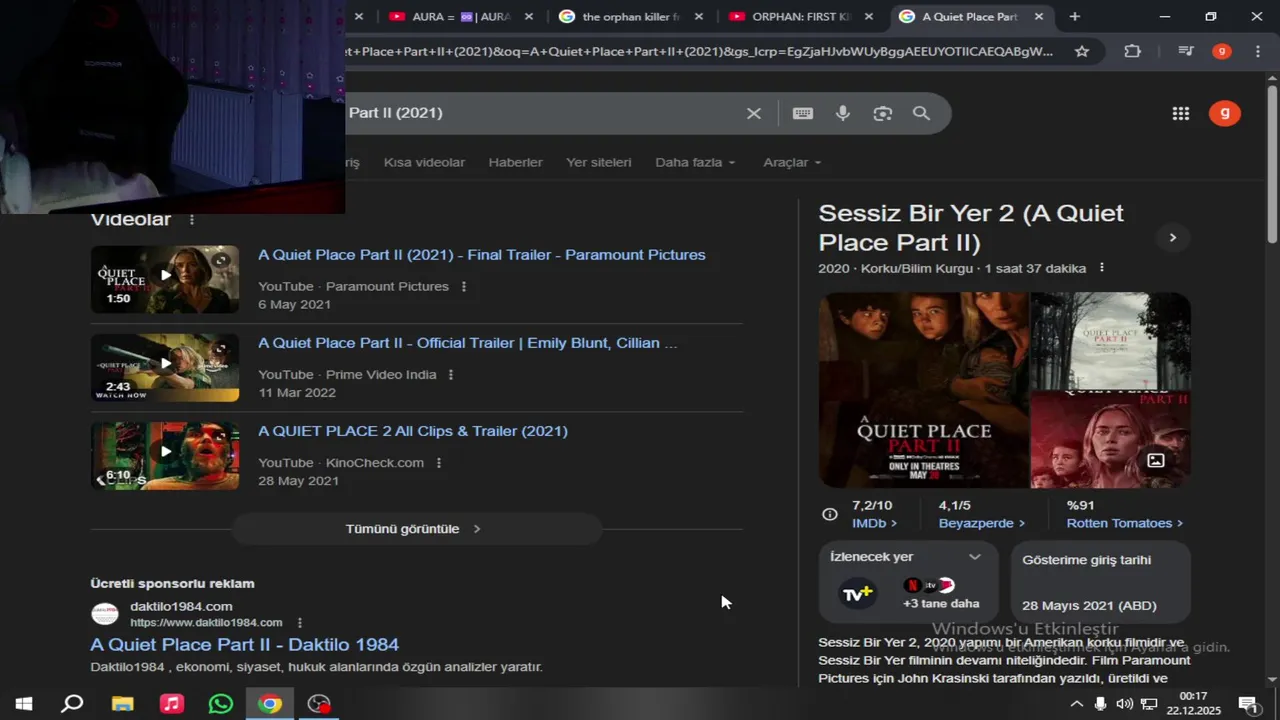Expand the Daha fazla dropdown
This screenshot has height=720, width=1280.
click(695, 163)
